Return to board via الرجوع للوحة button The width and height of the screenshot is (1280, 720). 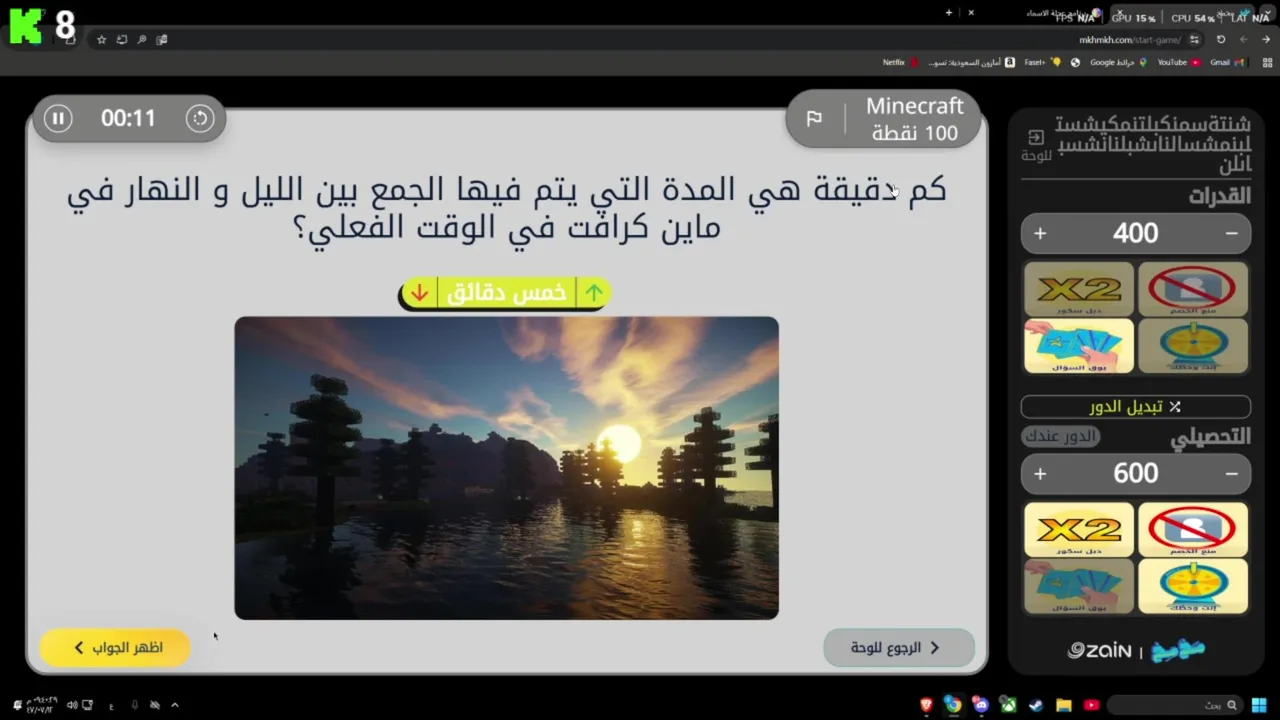tap(898, 647)
